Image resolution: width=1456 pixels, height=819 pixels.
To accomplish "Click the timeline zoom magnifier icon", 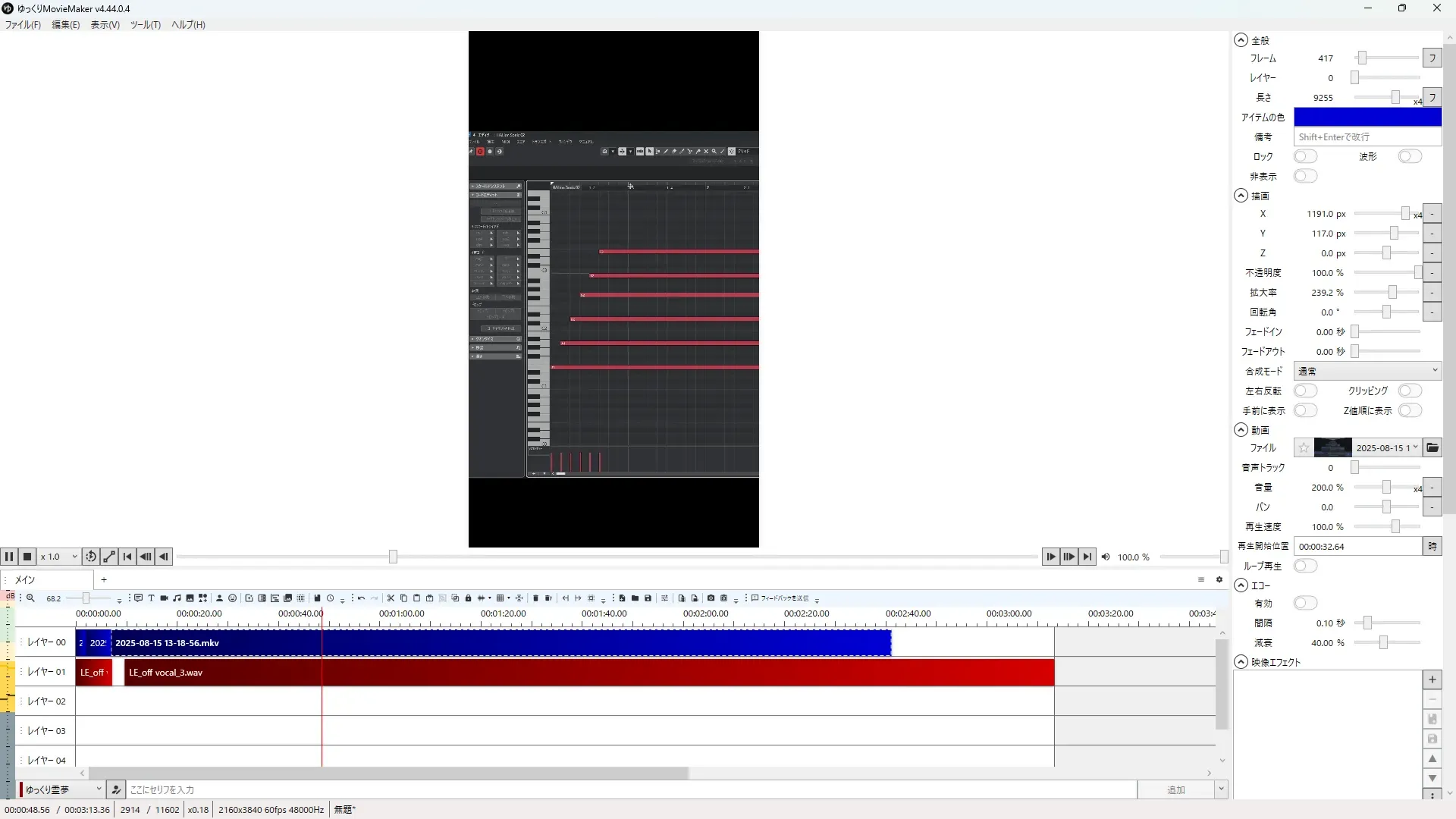I will pos(30,598).
